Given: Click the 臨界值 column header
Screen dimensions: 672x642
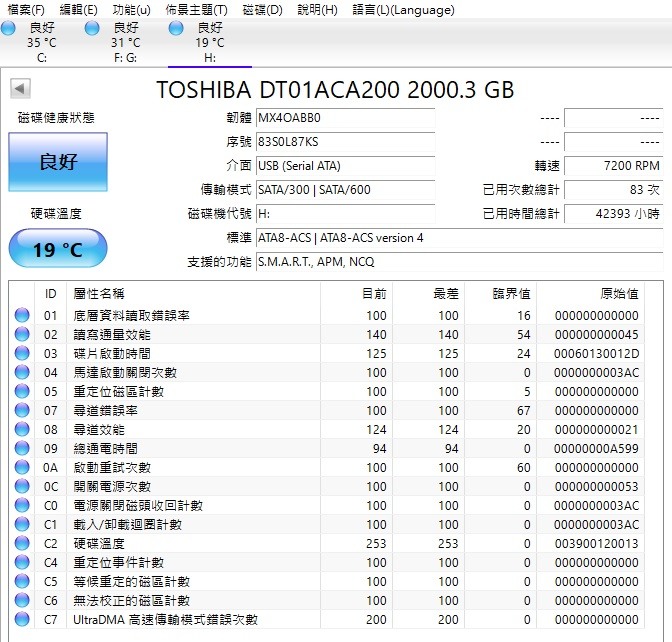Looking at the screenshot, I should click(x=501, y=294).
